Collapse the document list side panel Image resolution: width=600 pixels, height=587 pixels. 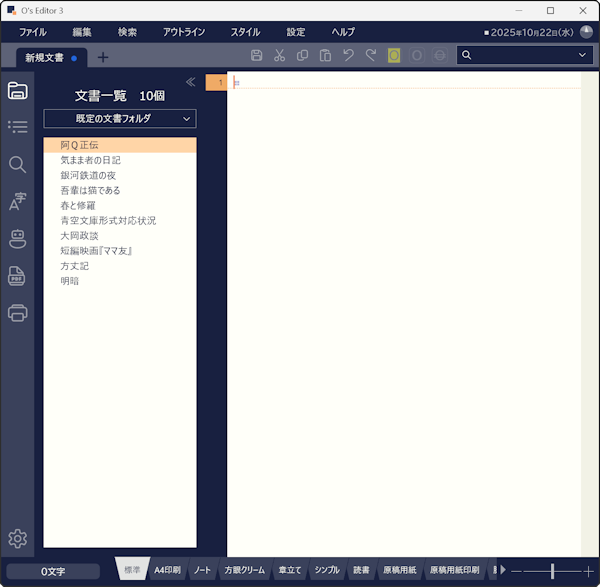tap(190, 82)
